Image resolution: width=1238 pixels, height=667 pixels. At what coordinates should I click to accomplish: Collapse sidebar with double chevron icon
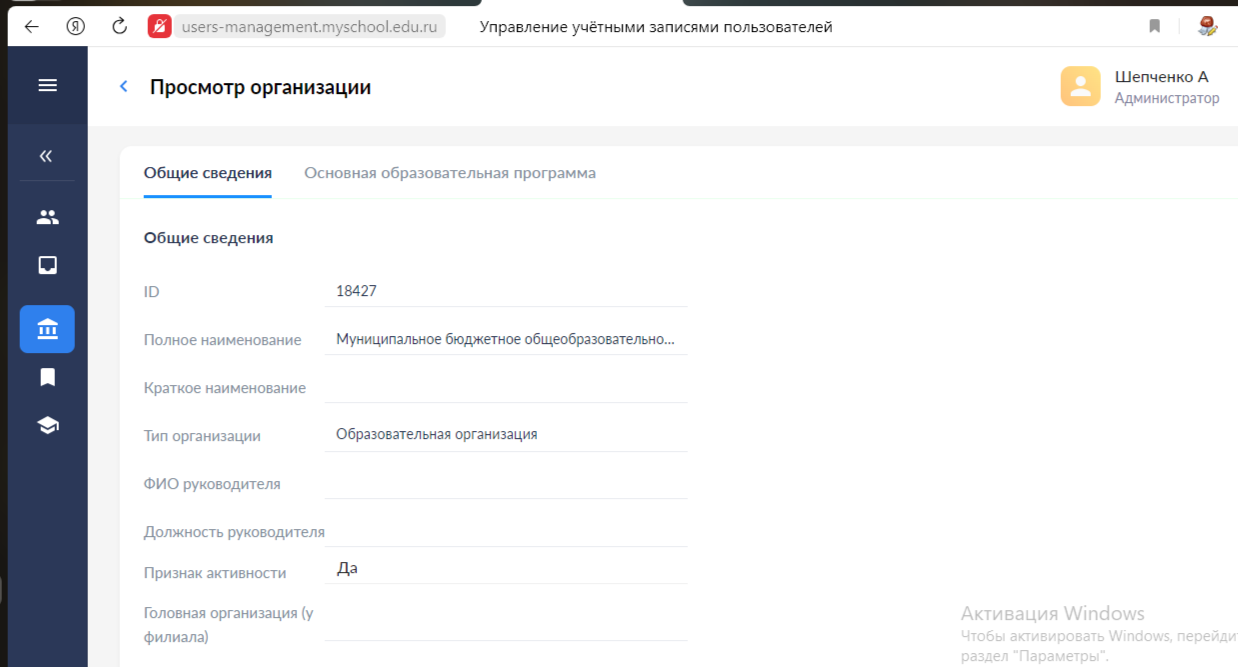46,156
